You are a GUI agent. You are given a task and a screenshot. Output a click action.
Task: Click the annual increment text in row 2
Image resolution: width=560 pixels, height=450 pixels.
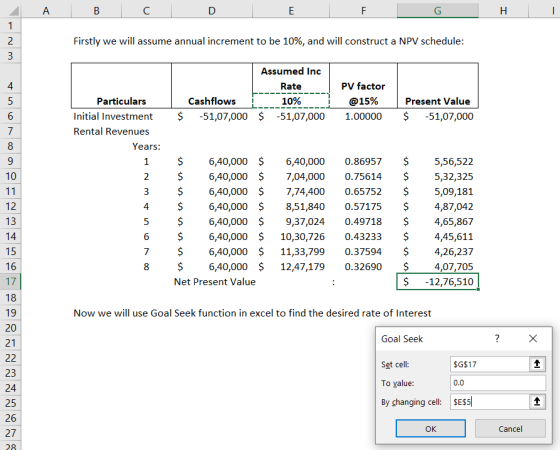pos(269,41)
